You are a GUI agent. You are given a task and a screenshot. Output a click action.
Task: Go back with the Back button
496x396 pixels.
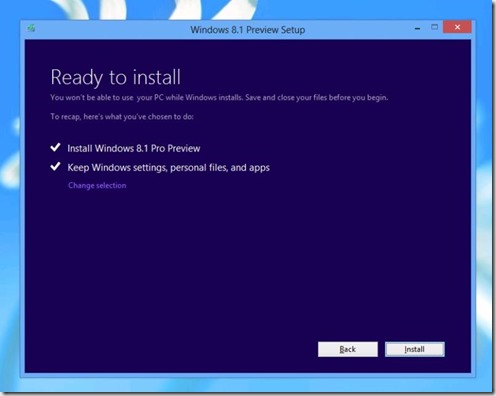pyautogui.click(x=348, y=349)
